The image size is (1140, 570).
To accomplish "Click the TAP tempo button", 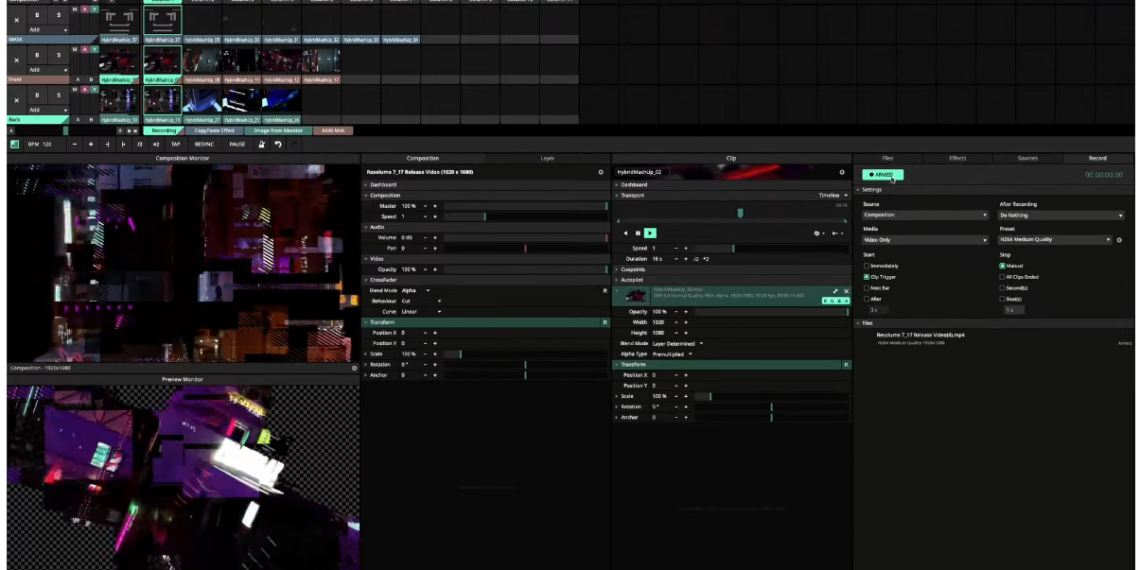I will [175, 144].
